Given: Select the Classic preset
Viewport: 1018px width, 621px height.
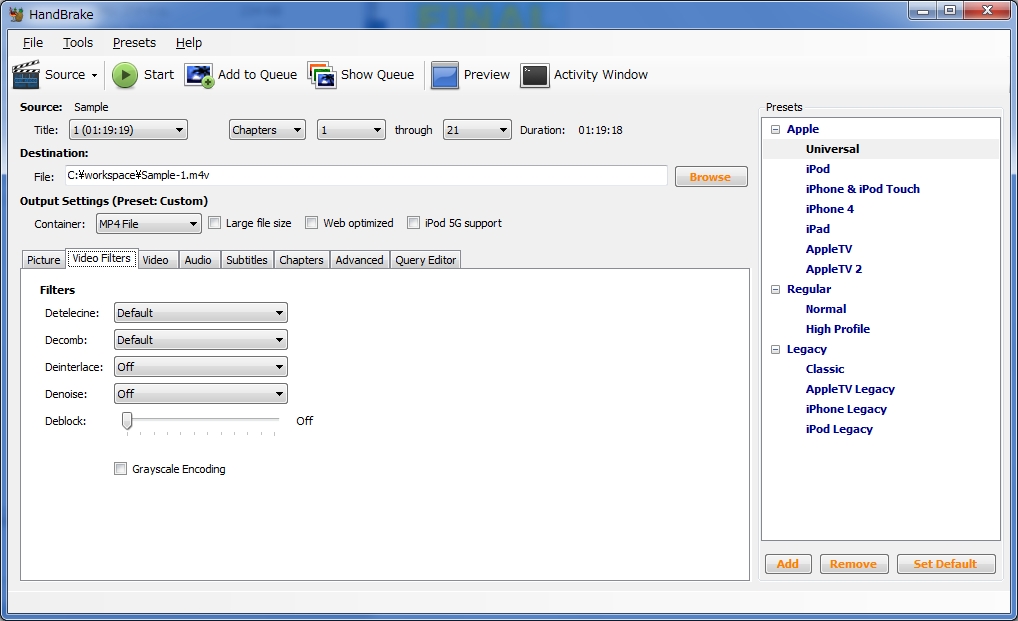Looking at the screenshot, I should point(825,369).
